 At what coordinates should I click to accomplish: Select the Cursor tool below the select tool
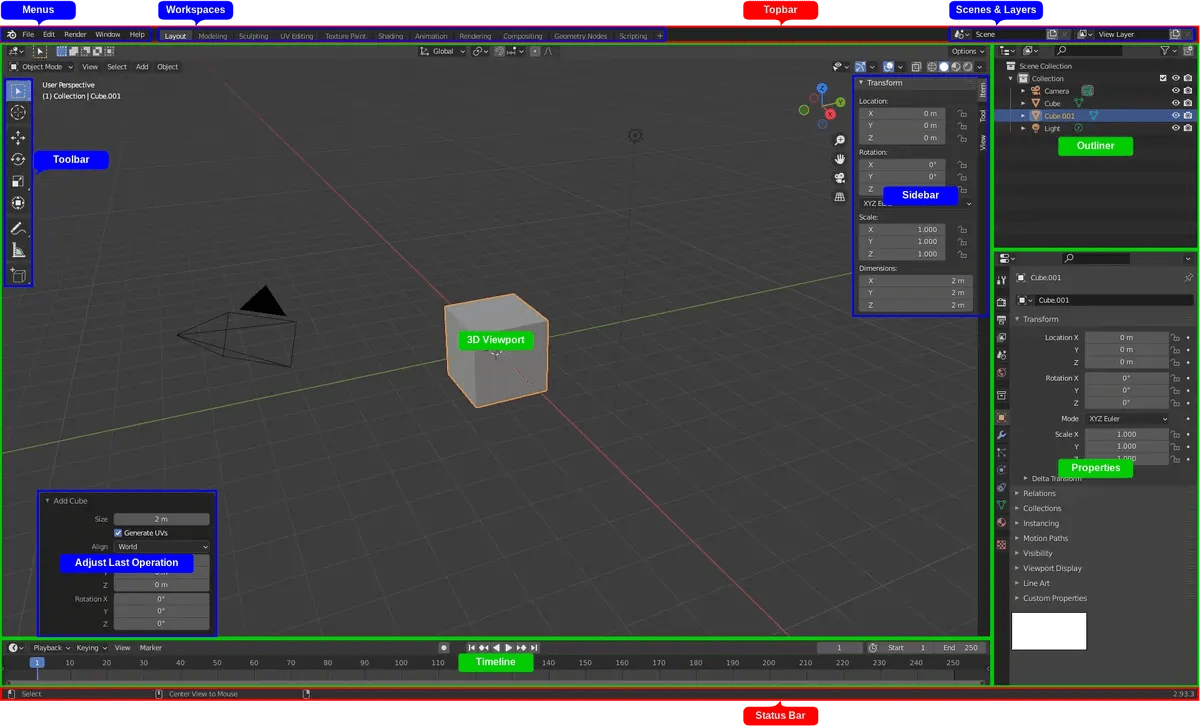pyautogui.click(x=18, y=112)
